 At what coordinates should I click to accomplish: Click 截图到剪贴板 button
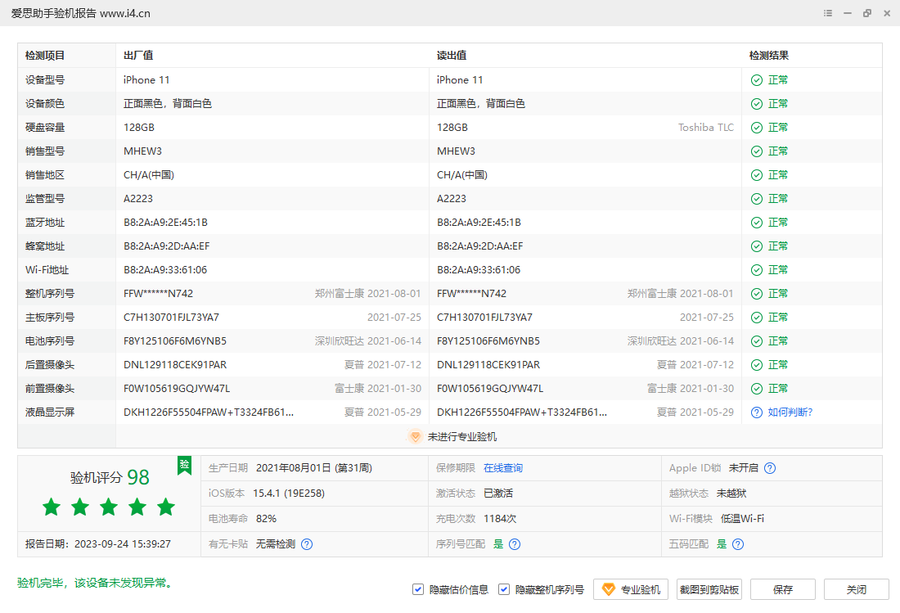click(709, 590)
